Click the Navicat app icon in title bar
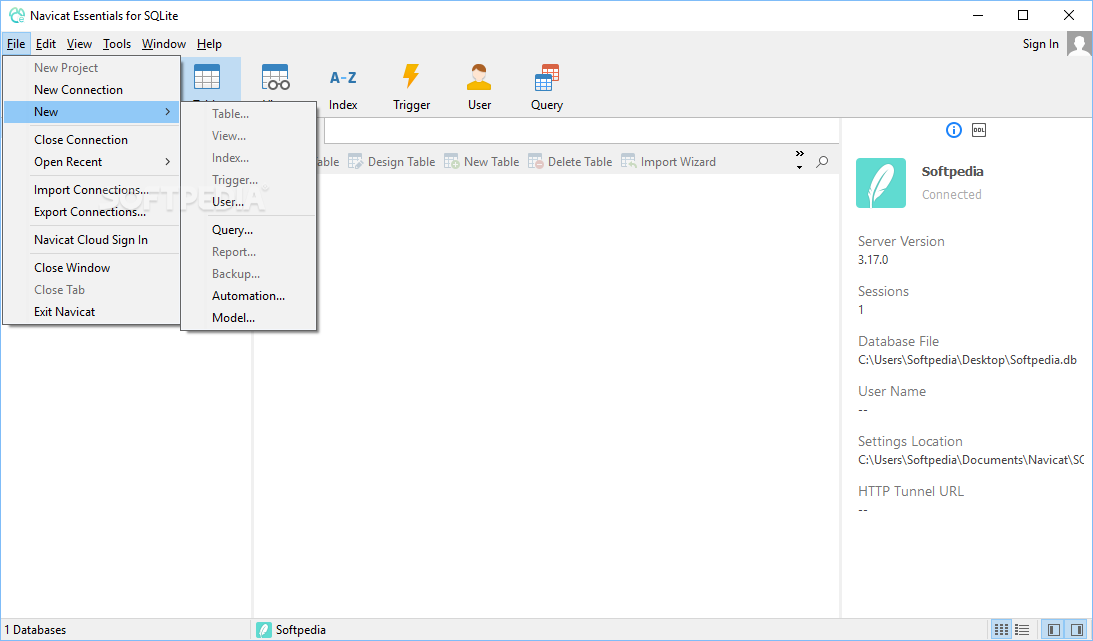Image resolution: width=1093 pixels, height=641 pixels. 17,15
